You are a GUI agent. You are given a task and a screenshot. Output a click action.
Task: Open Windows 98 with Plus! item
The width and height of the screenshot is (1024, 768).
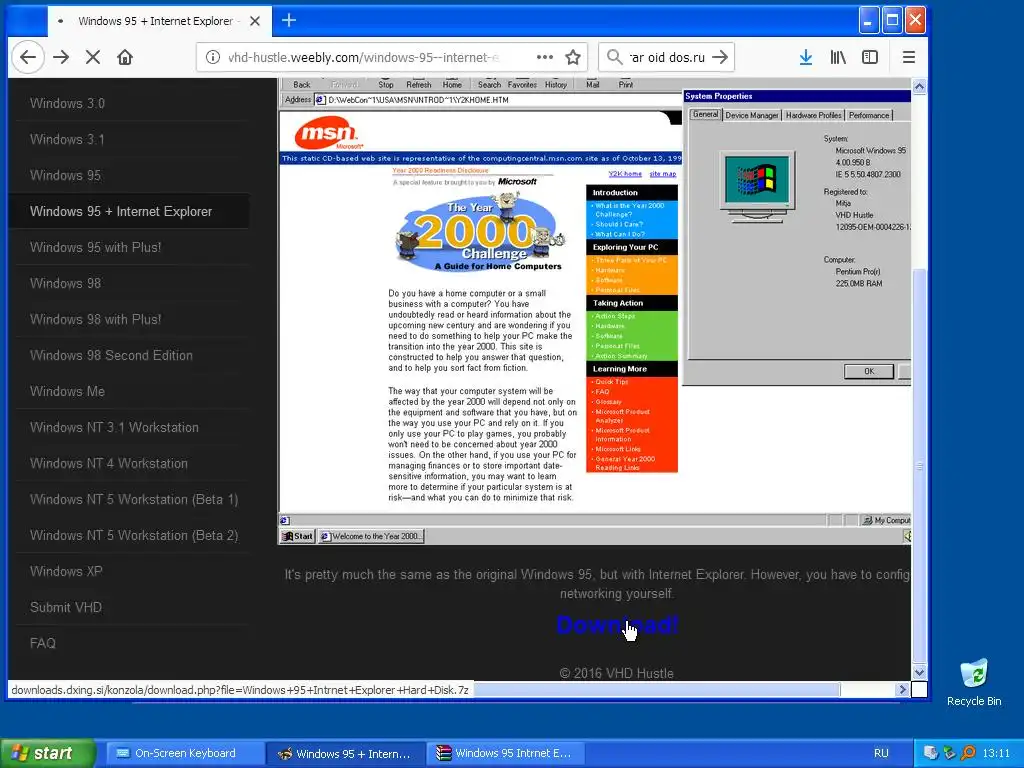click(x=95, y=319)
